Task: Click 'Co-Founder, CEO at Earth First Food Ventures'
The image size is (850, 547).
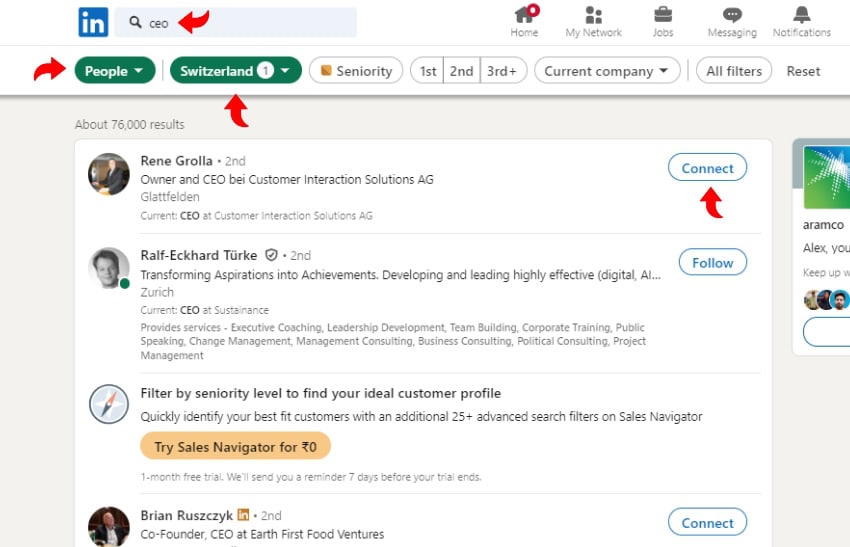Action: tap(262, 534)
